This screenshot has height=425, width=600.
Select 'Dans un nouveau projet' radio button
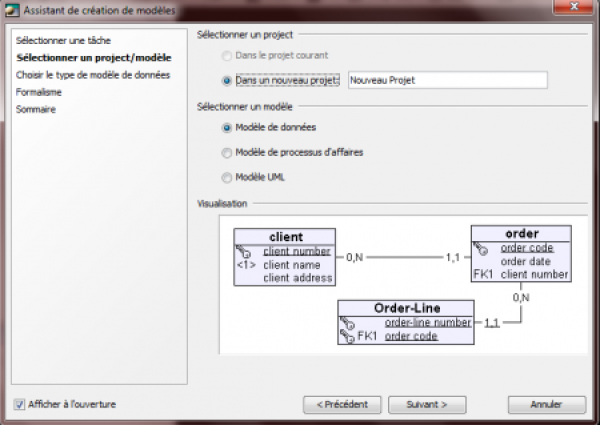point(227,80)
